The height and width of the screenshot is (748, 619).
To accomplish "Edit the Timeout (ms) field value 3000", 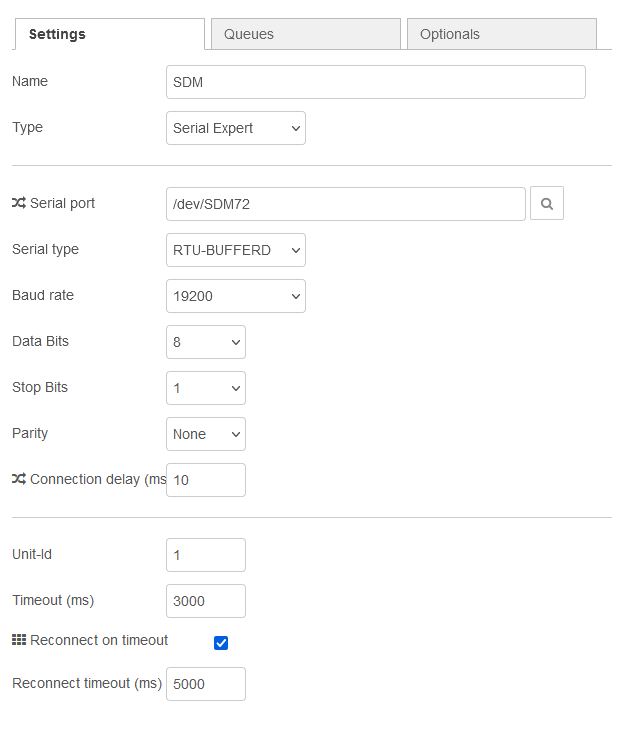I will 206,601.
